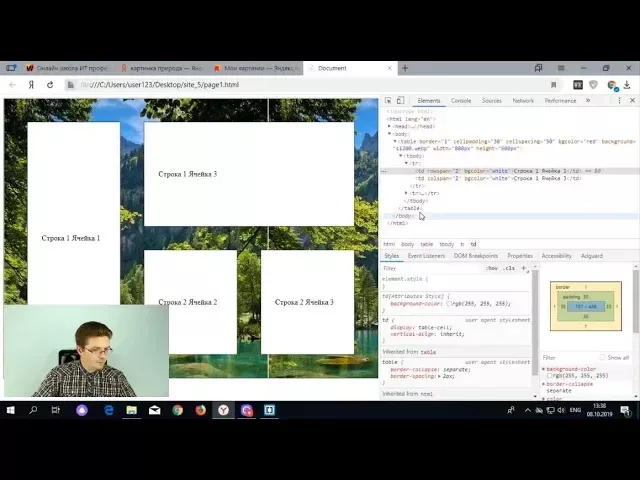Toggle the .cls class editor
This screenshot has width=640, height=480.
click(x=509, y=268)
